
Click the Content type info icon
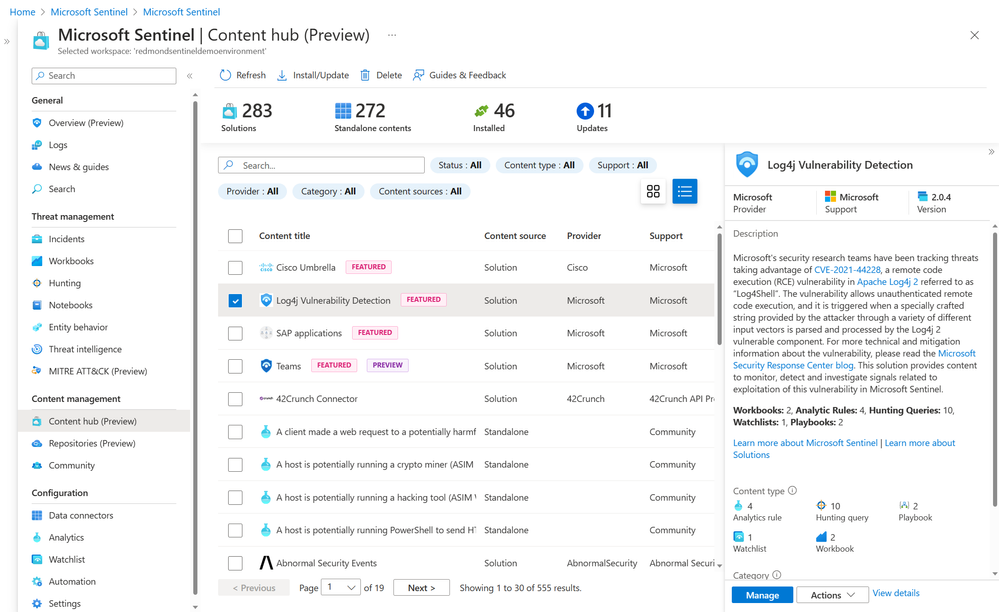point(793,491)
